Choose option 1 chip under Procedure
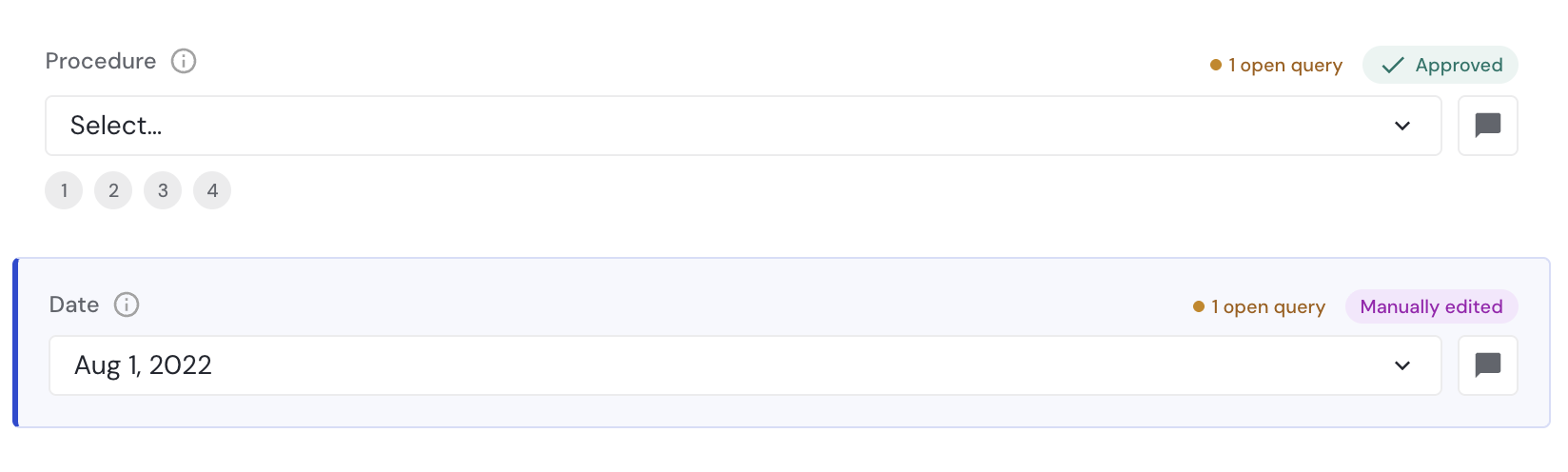 pyautogui.click(x=64, y=190)
